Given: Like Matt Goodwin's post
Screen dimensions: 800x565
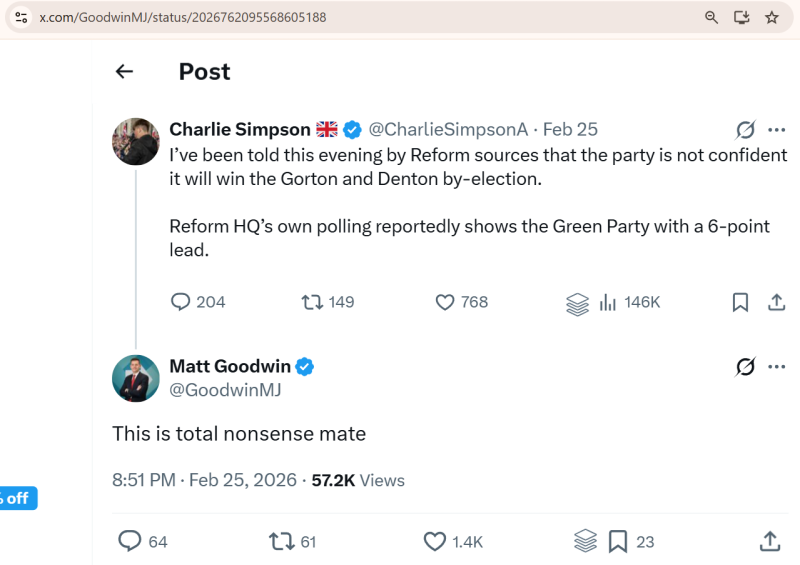Looking at the screenshot, I should 434,541.
